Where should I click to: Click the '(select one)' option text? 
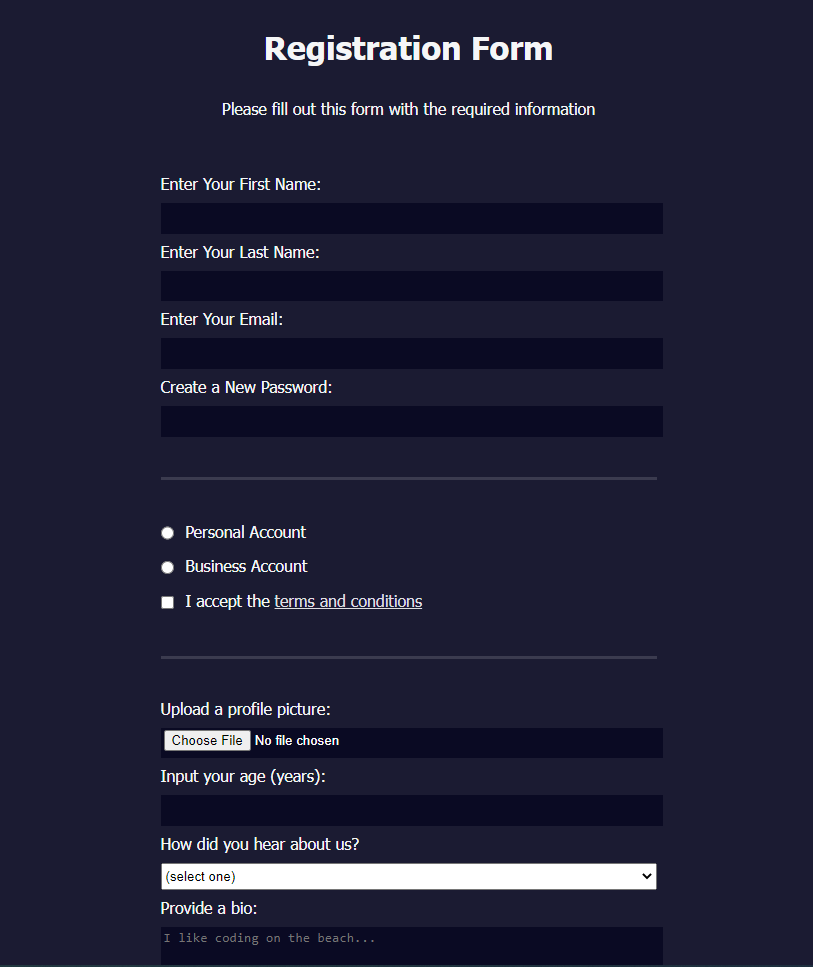[x=197, y=875]
